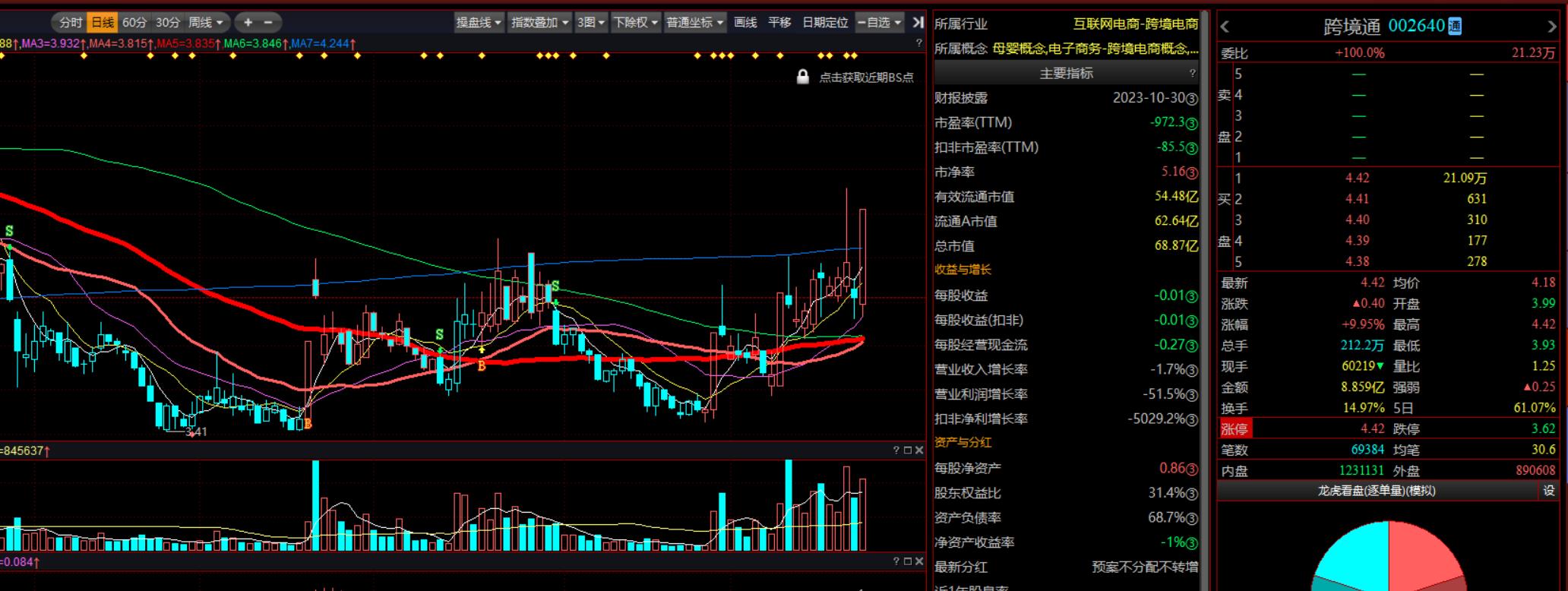The height and width of the screenshot is (591, 1568).
Task: Close the bottom 0.084 indicator panel
Action: (x=918, y=561)
